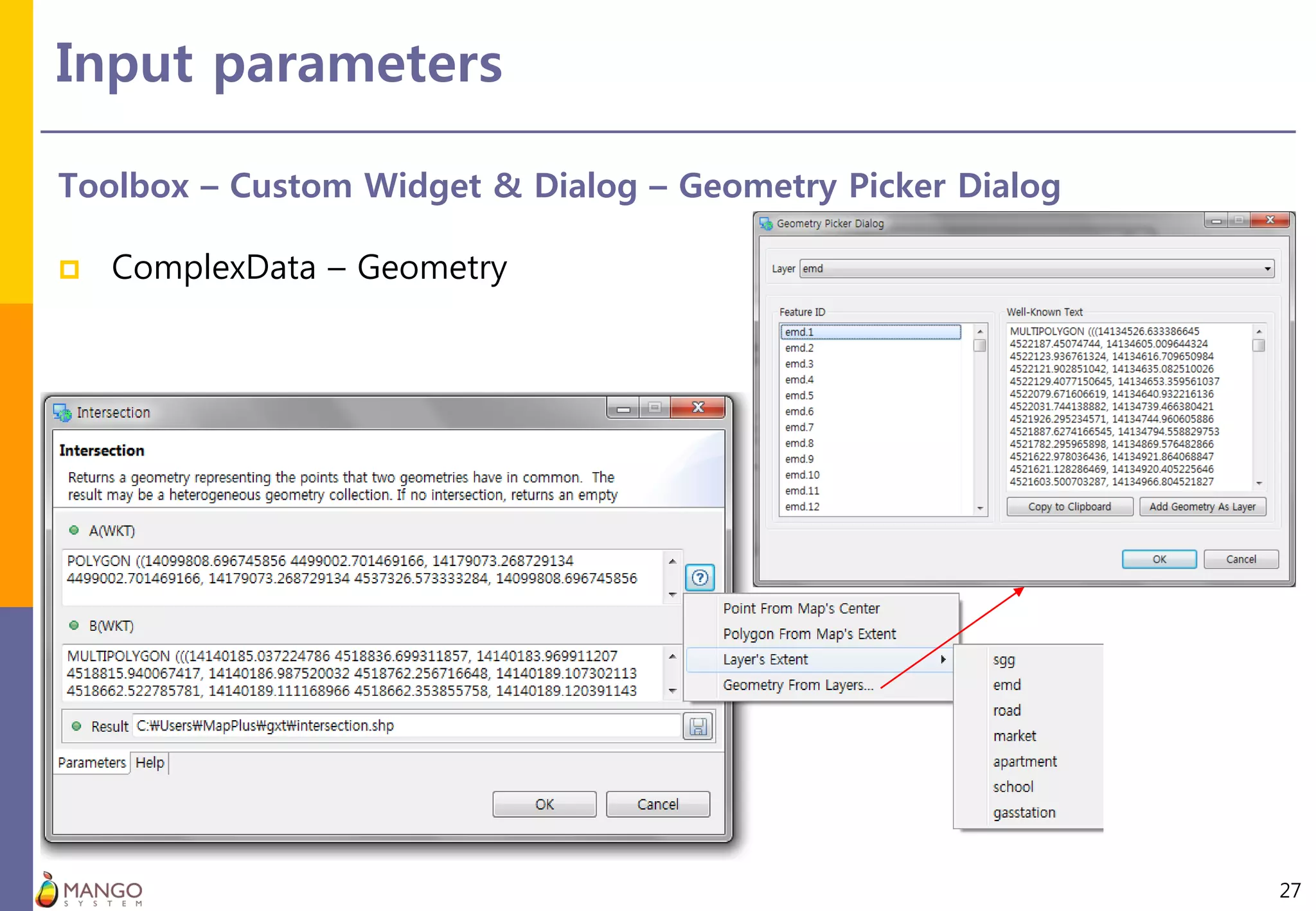Click A(WKT) field scroll-down arrow
The width and height of the screenshot is (1316, 911).
pyautogui.click(x=672, y=594)
